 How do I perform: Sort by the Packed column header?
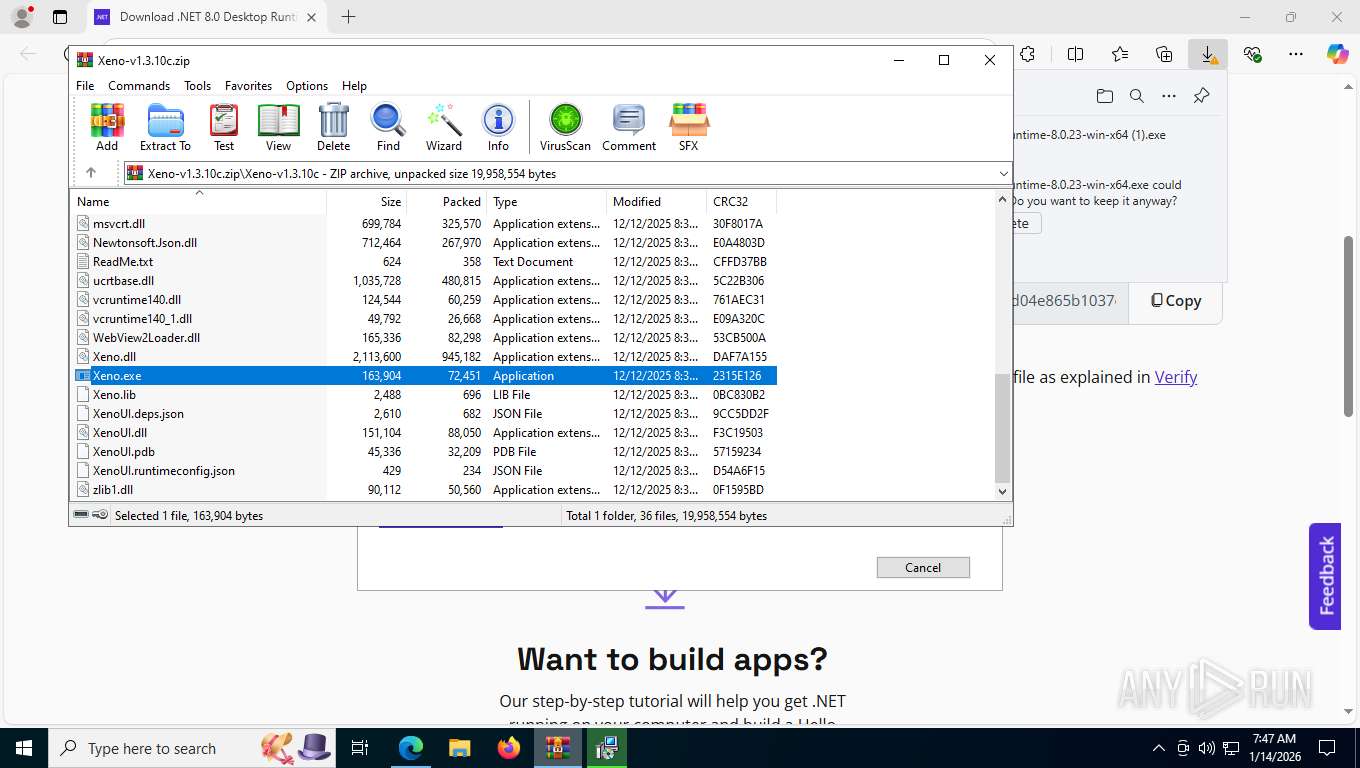coord(447,201)
